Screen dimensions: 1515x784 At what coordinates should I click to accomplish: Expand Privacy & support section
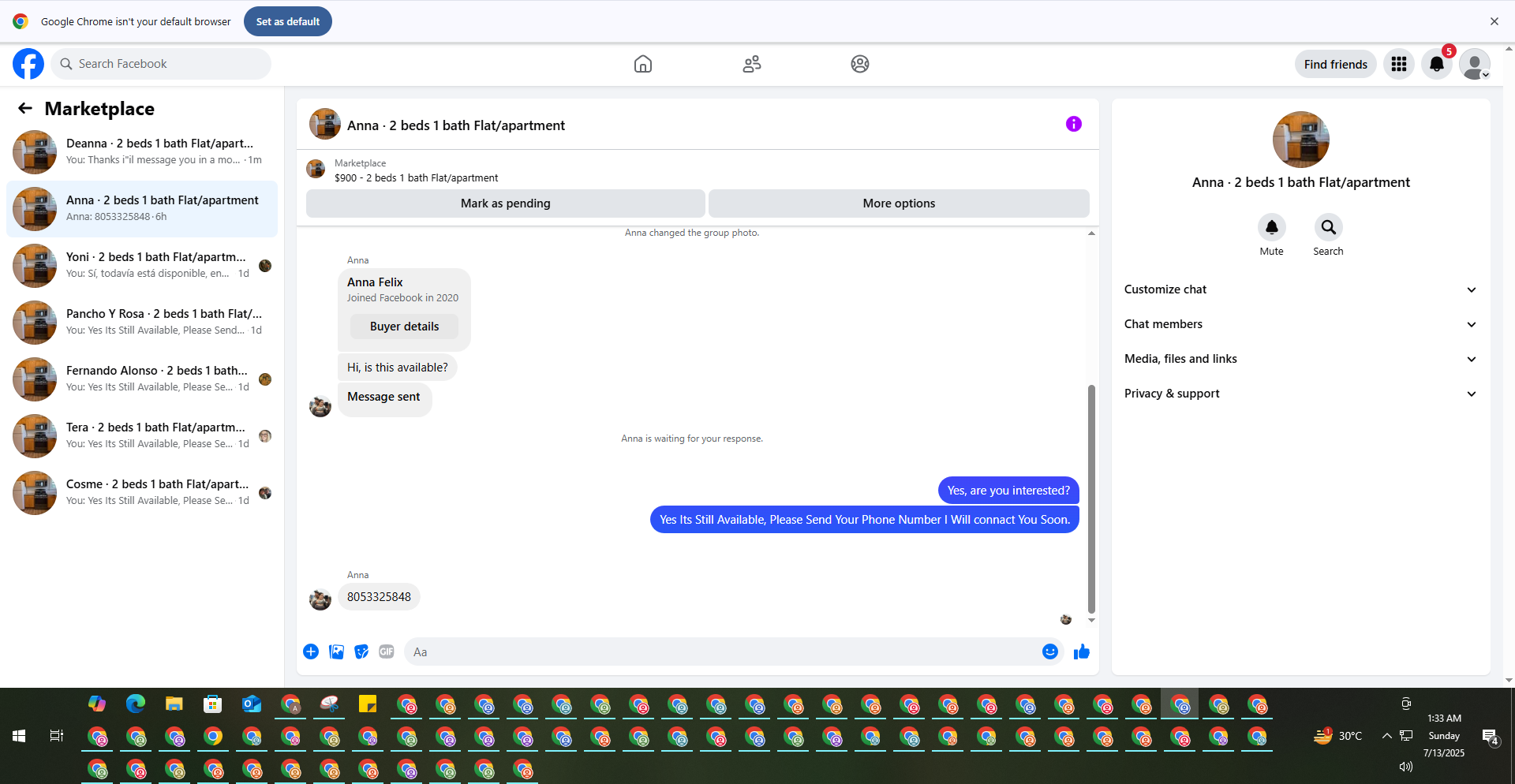point(1300,394)
